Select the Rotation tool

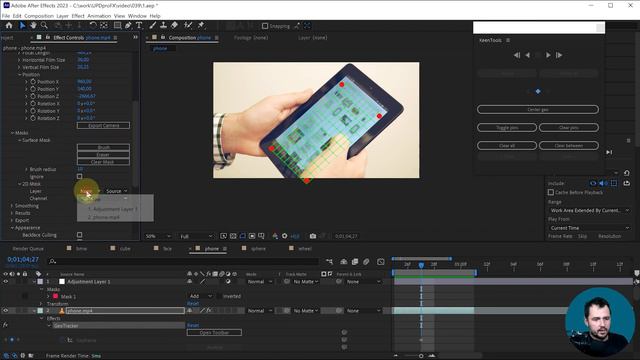pos(93,25)
